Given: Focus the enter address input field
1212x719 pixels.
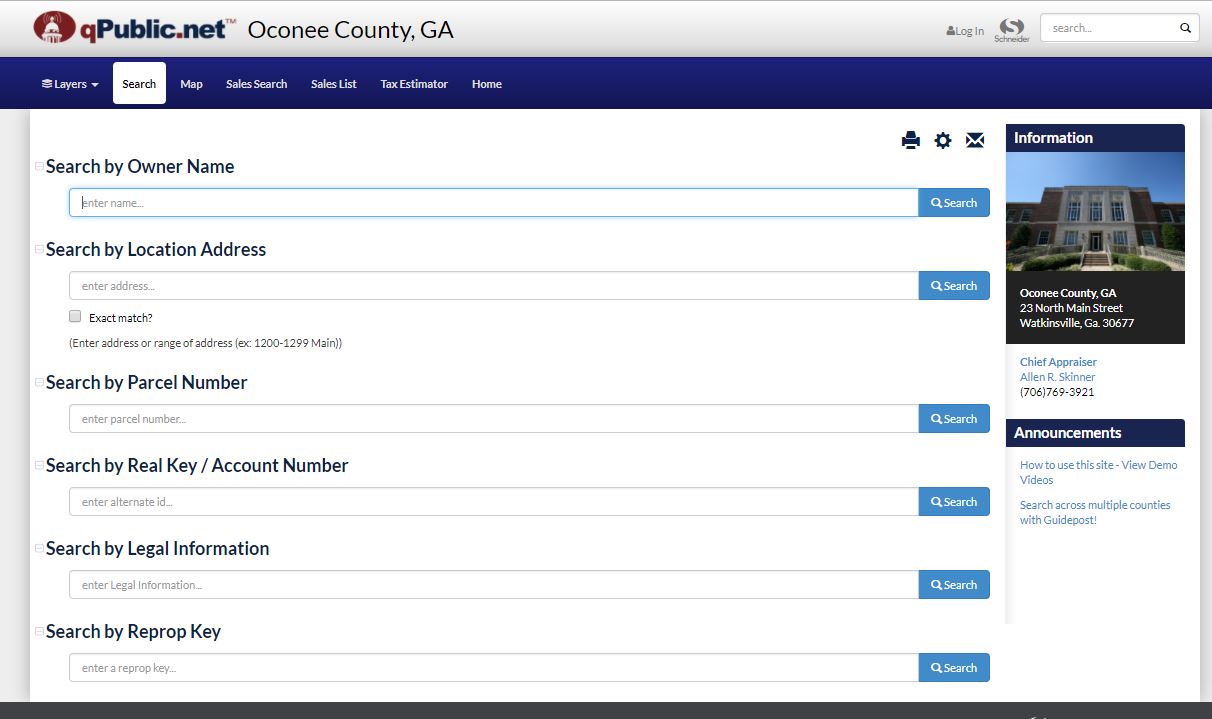Looking at the screenshot, I should [x=494, y=286].
